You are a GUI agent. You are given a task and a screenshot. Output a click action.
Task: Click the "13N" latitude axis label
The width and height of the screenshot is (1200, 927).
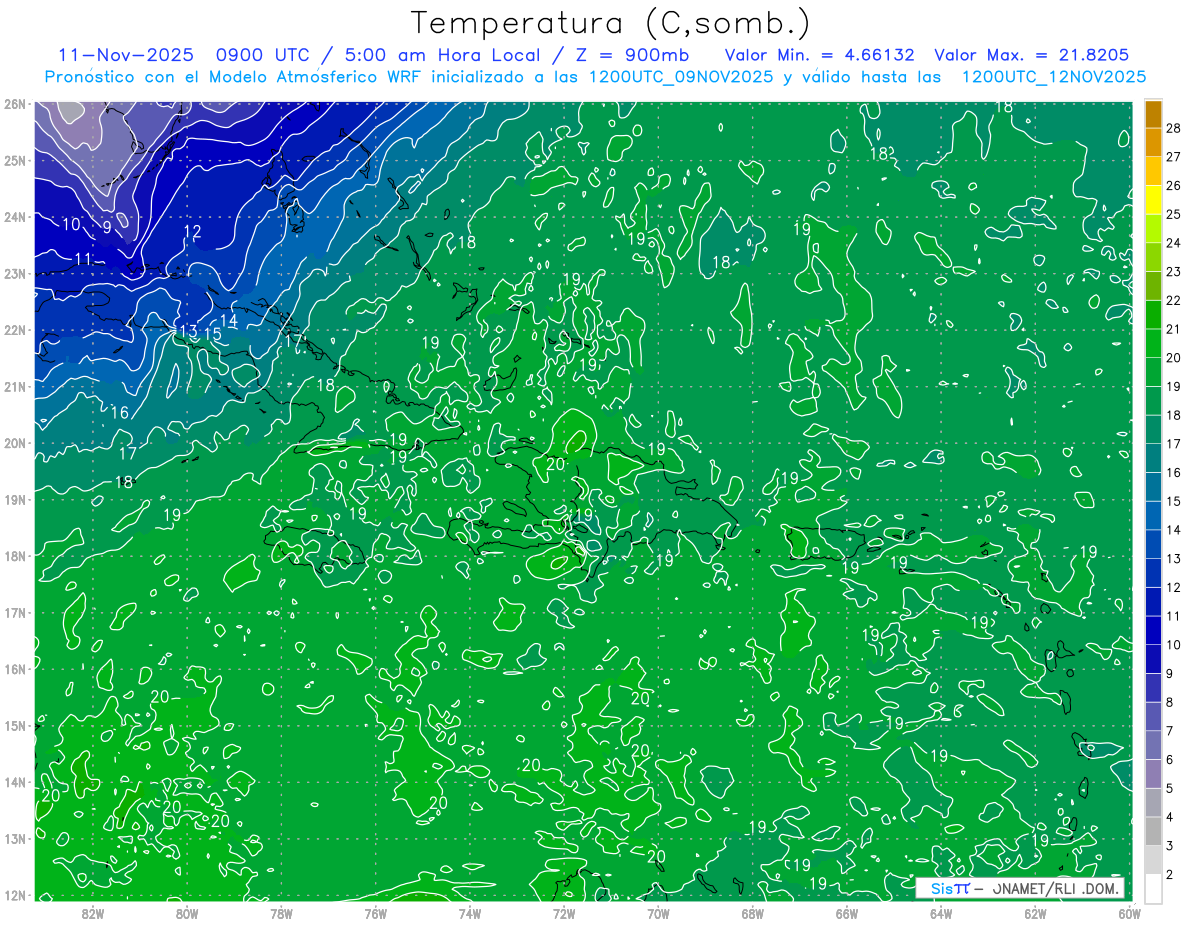tap(14, 838)
